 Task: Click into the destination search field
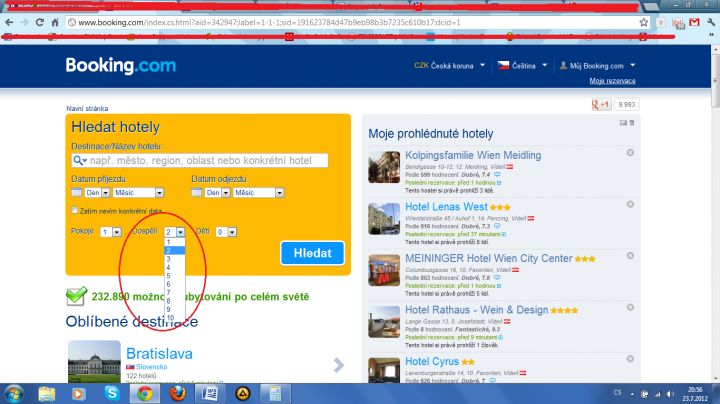(x=200, y=160)
